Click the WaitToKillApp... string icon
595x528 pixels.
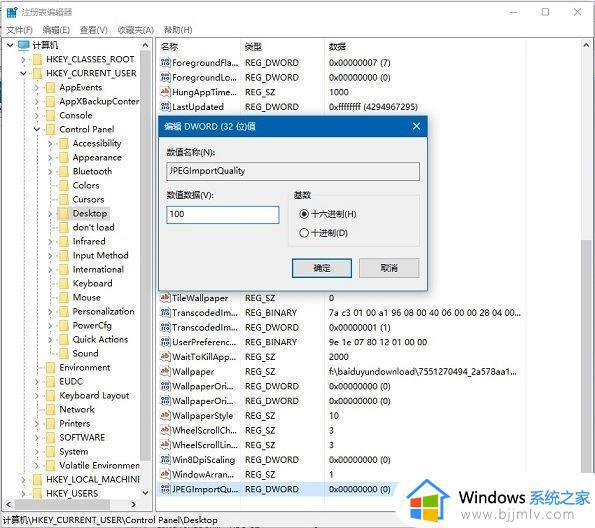pos(165,357)
